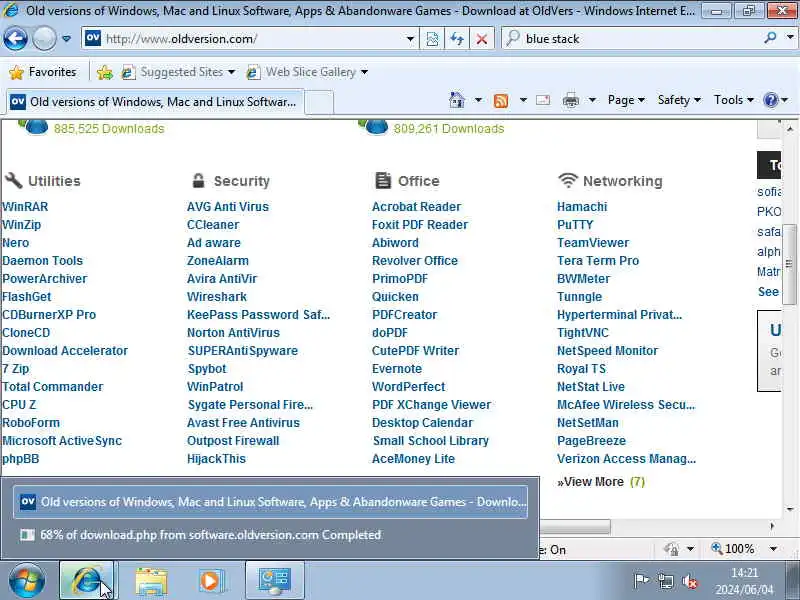Viewport: 800px width, 600px height.
Task: Click the Action Center flag tray icon
Action: 641,581
